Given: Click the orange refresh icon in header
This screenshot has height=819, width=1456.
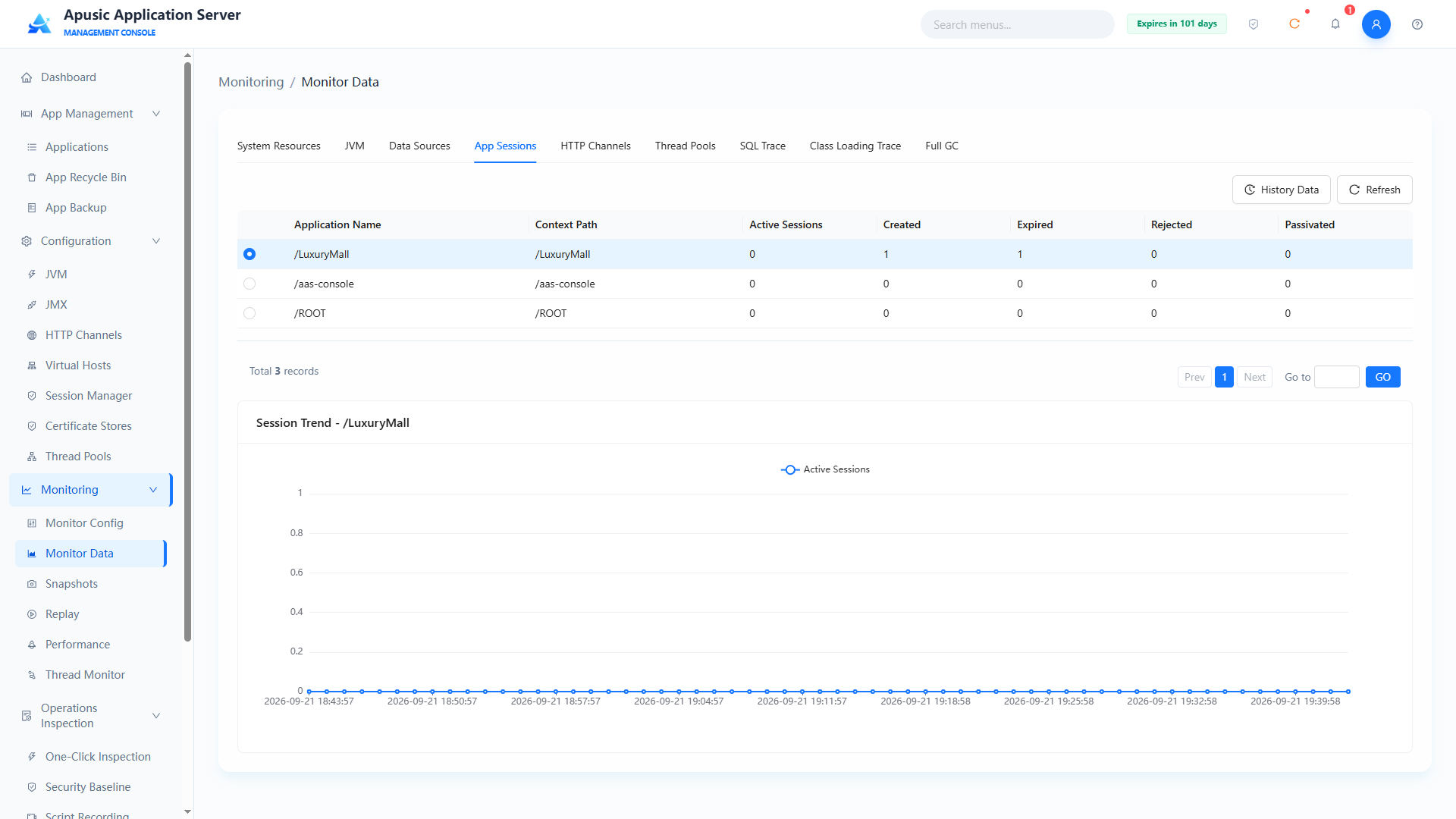Looking at the screenshot, I should click(1294, 24).
